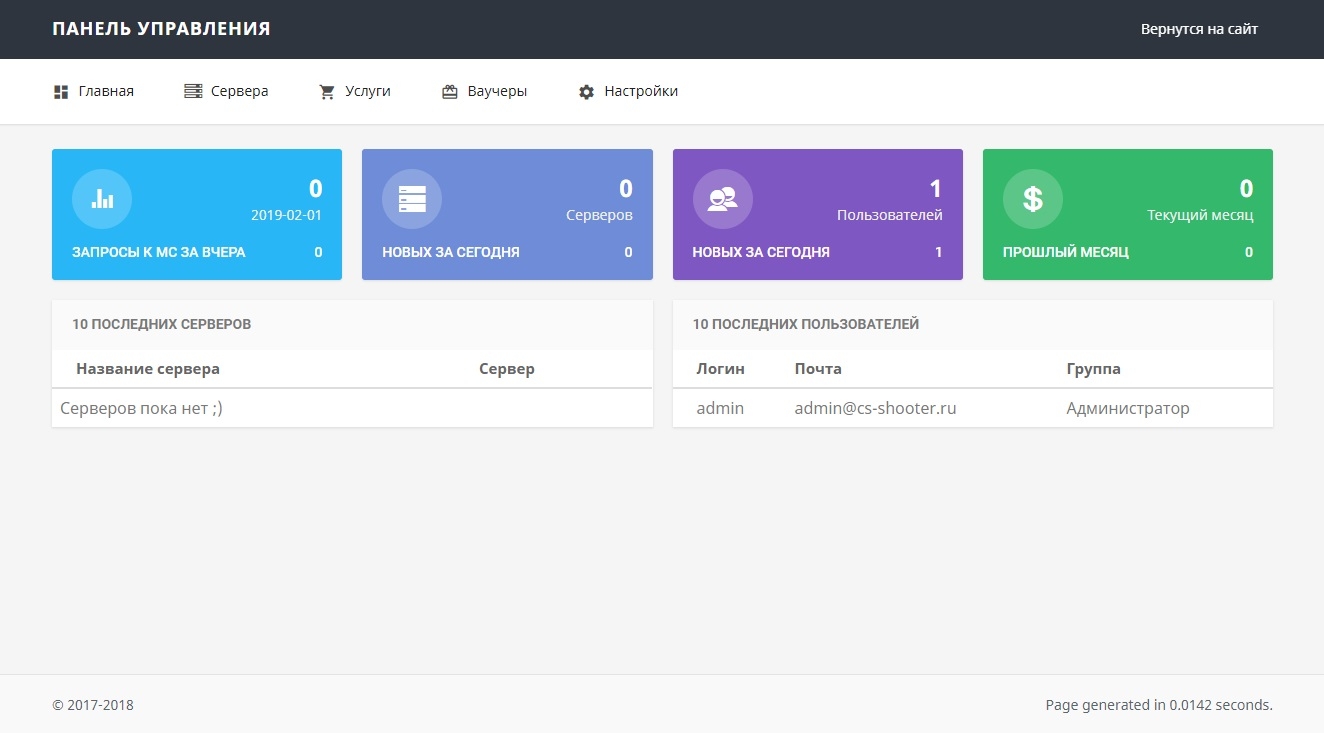Click the Группа column header
1324x733 pixels.
point(1093,369)
